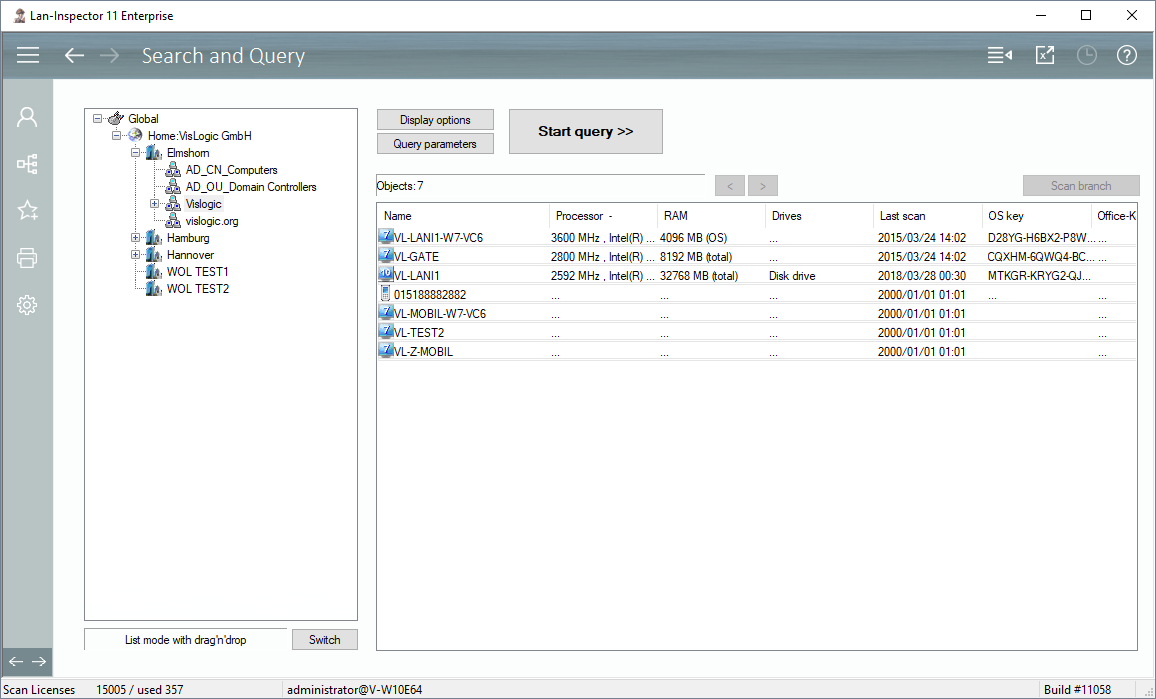Sort by the RAM column header

coord(710,216)
